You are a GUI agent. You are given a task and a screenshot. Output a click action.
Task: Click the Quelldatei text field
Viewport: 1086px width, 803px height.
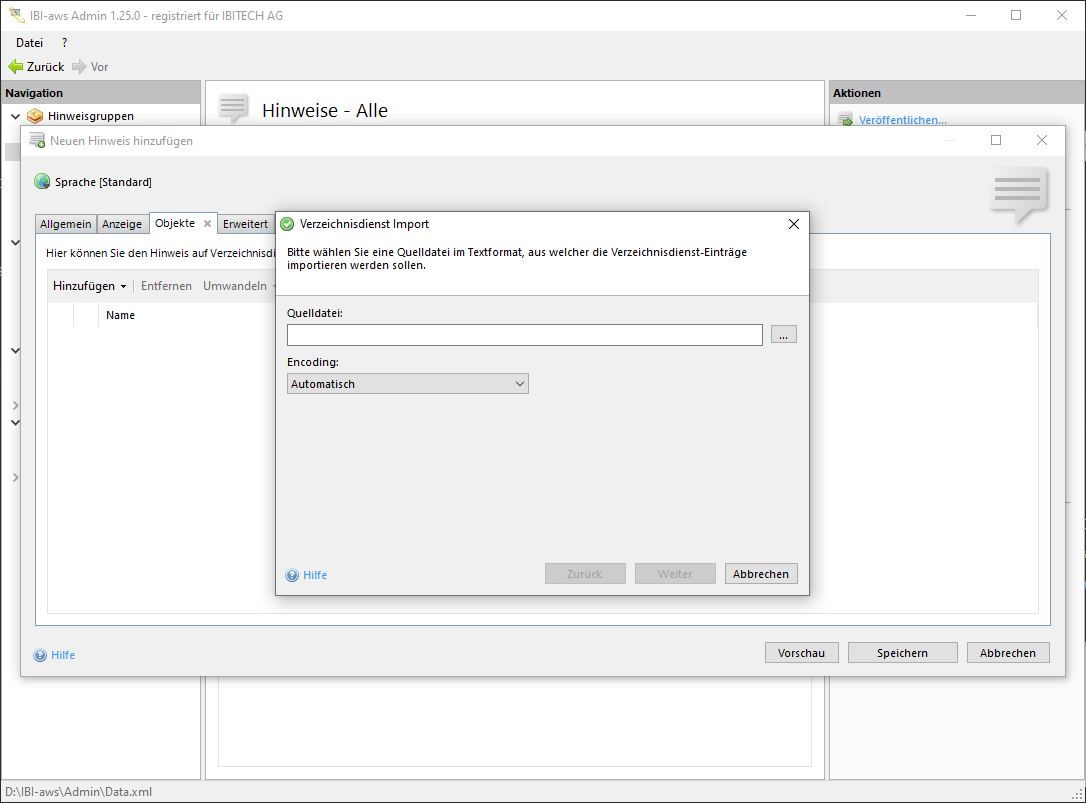coord(525,335)
